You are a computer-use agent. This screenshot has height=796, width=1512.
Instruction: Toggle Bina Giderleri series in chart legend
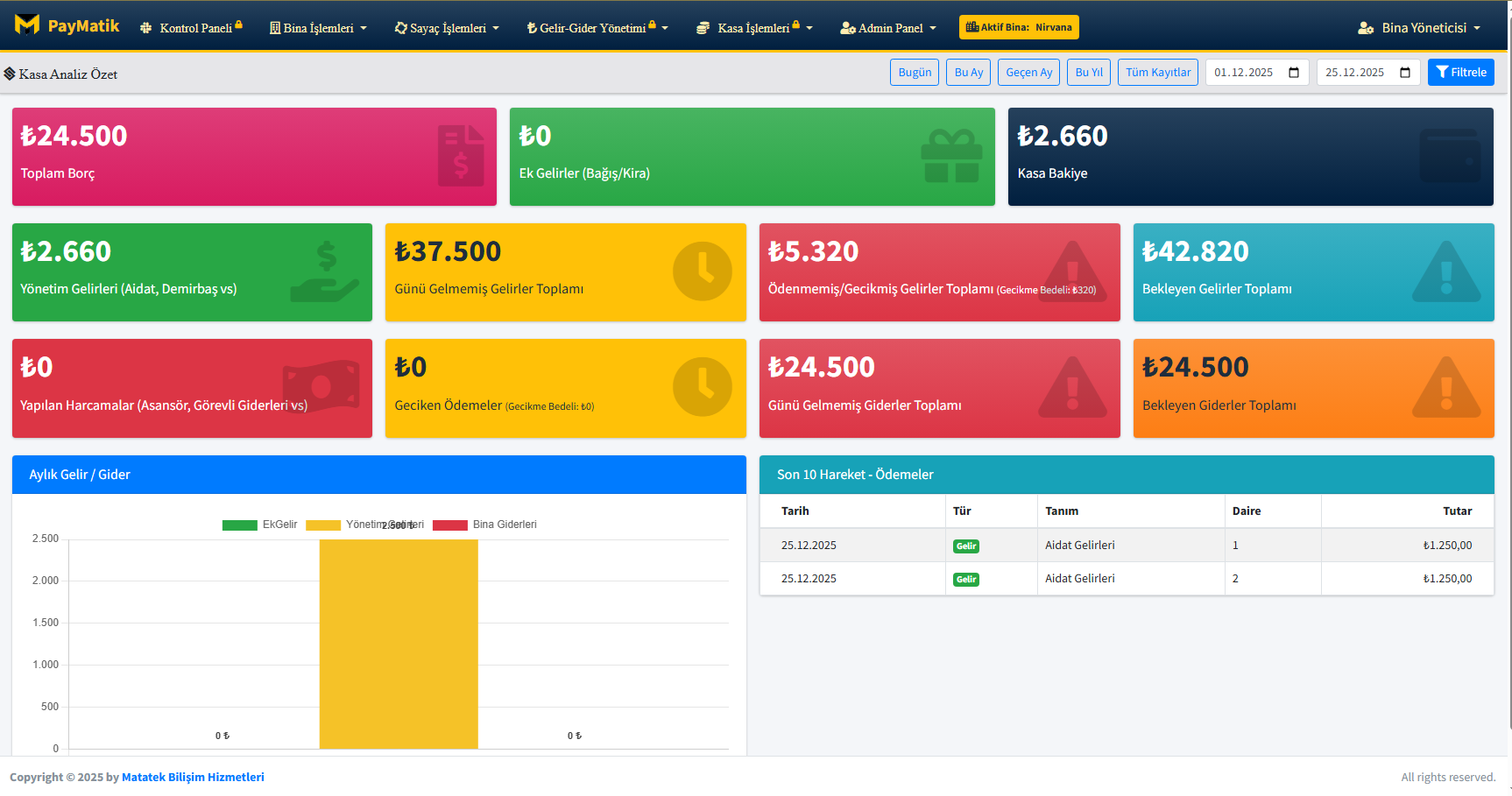pos(484,525)
